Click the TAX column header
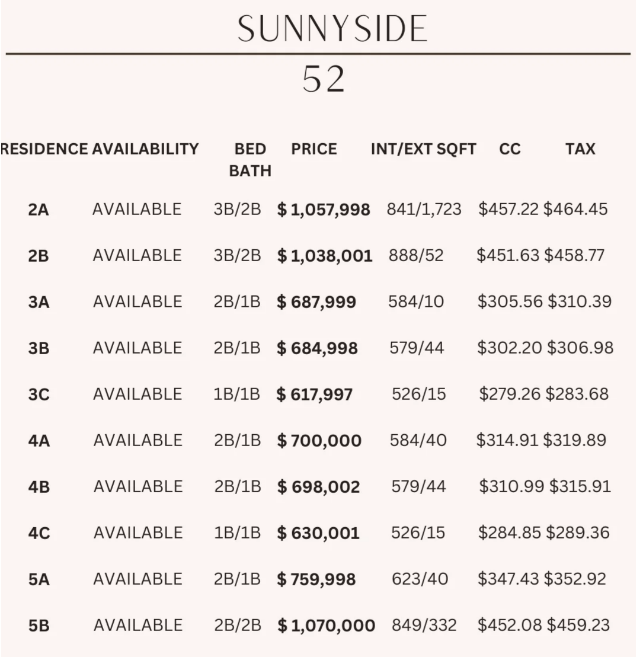The width and height of the screenshot is (636, 657). coord(580,149)
